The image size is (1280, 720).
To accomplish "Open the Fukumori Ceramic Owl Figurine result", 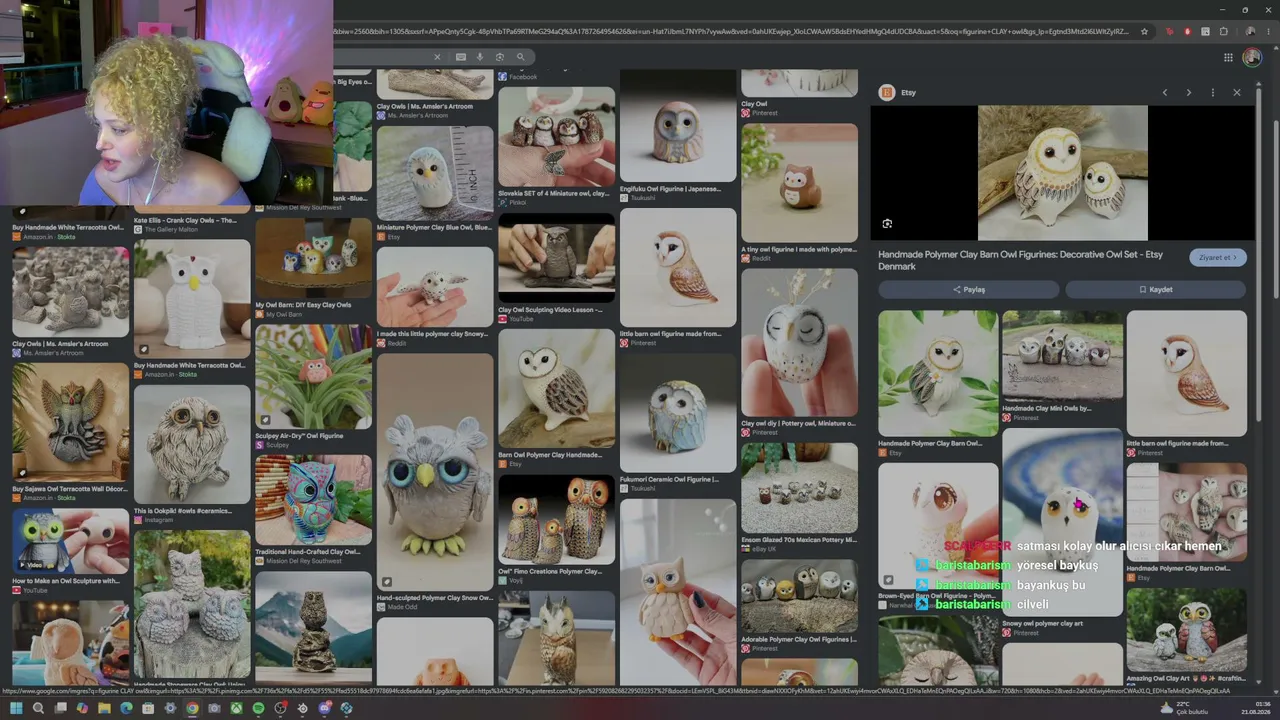I will tap(678, 413).
